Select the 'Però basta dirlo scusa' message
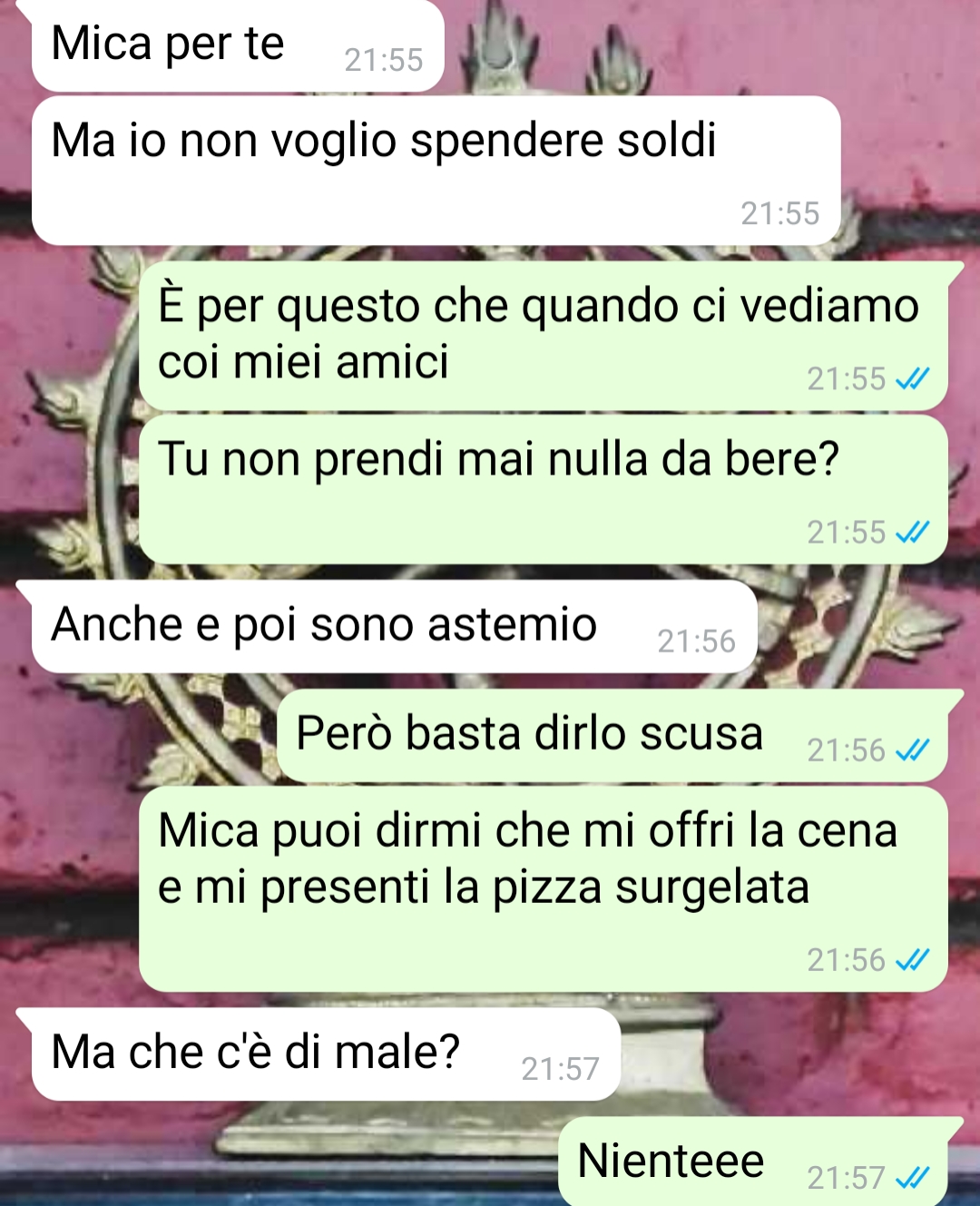Screen dimensions: 980x1206 point(612,736)
